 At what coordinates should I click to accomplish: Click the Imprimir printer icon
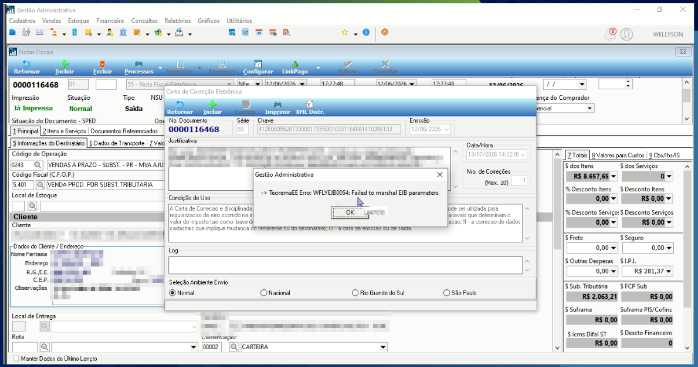click(277, 108)
